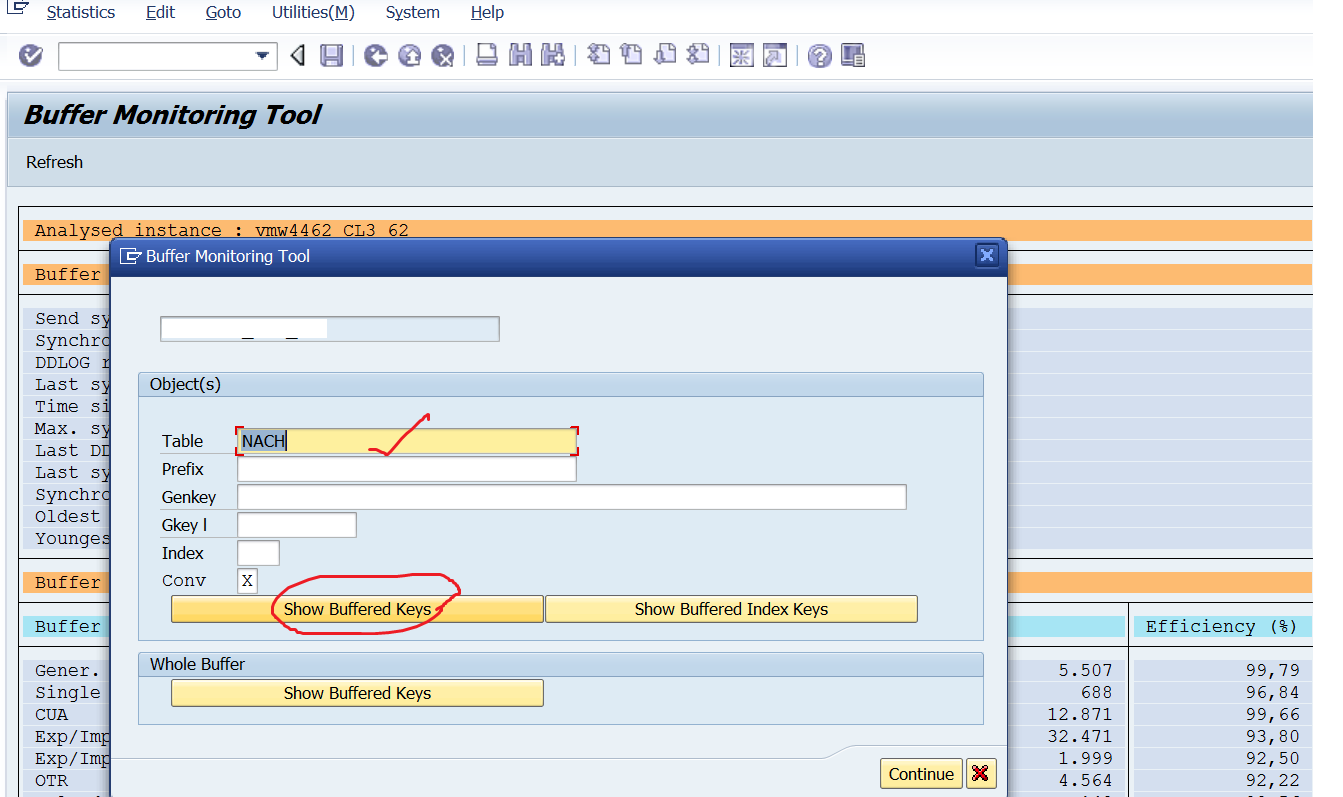
Task: Open the command field dropdown arrow
Action: pos(263,56)
